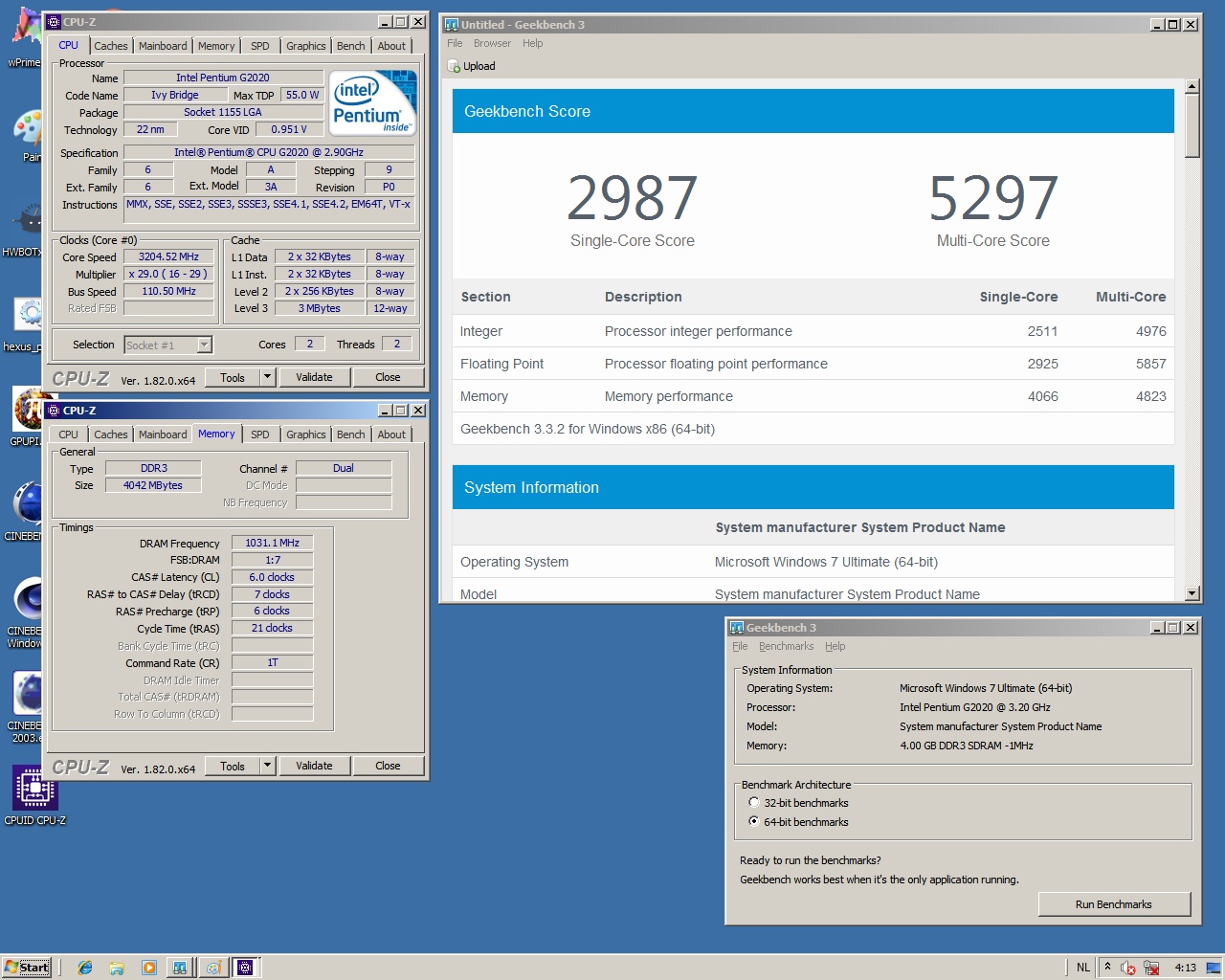Click Close button in the Memory CPU-Z window
The image size is (1225, 980).
[388, 766]
